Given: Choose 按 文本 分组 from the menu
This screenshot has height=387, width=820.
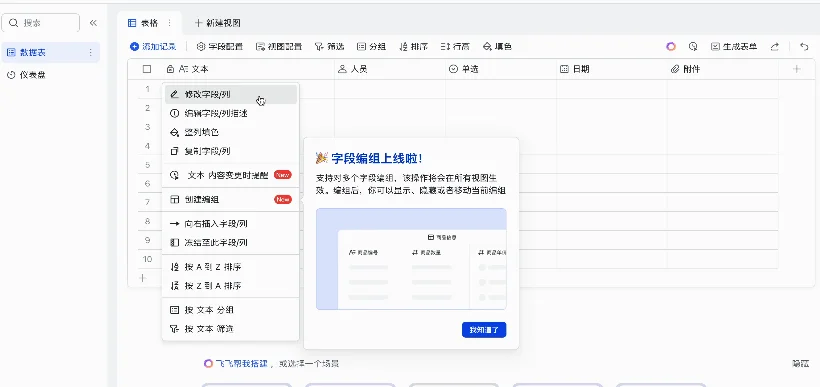Looking at the screenshot, I should pos(231,310).
